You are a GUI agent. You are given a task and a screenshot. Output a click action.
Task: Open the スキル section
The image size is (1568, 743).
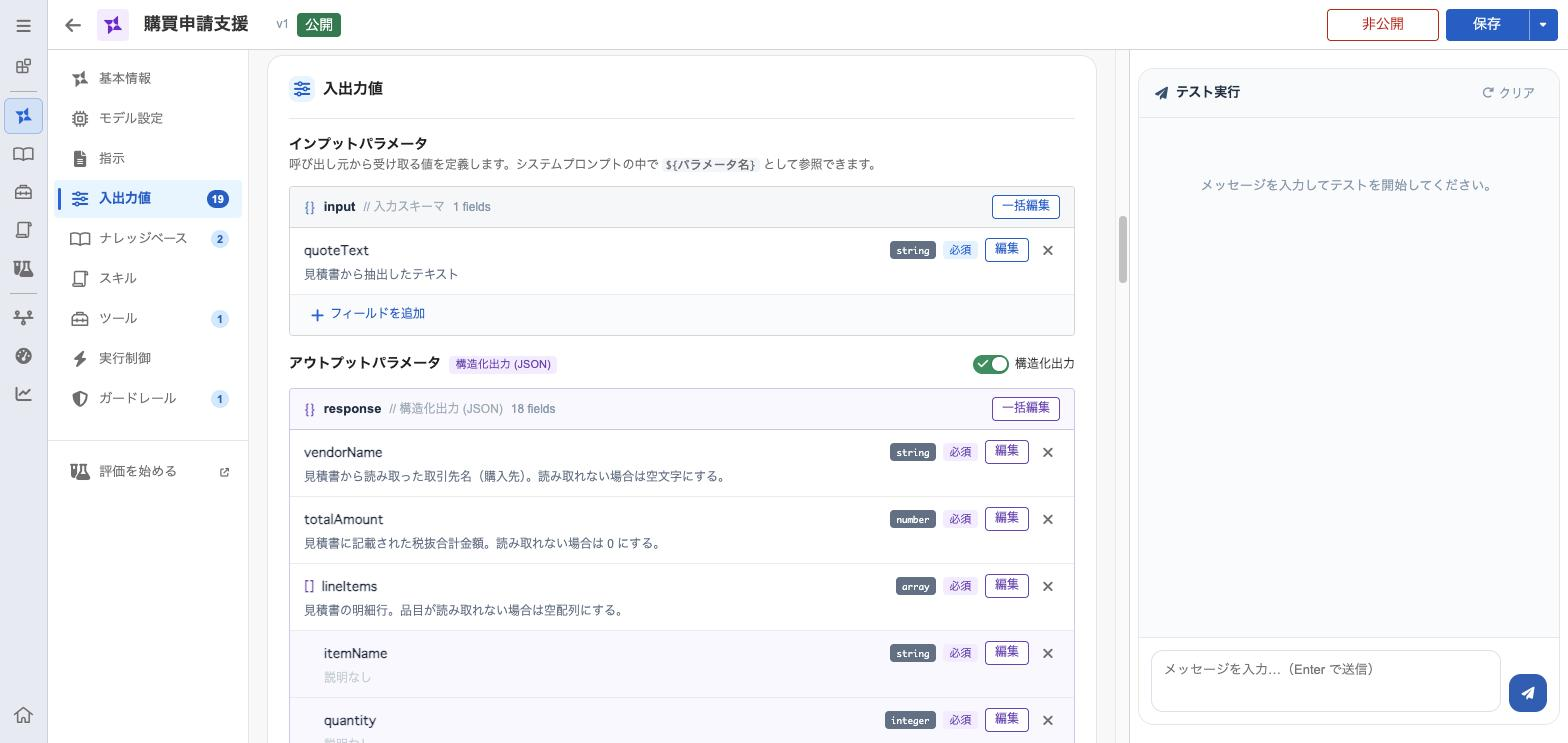click(x=148, y=278)
